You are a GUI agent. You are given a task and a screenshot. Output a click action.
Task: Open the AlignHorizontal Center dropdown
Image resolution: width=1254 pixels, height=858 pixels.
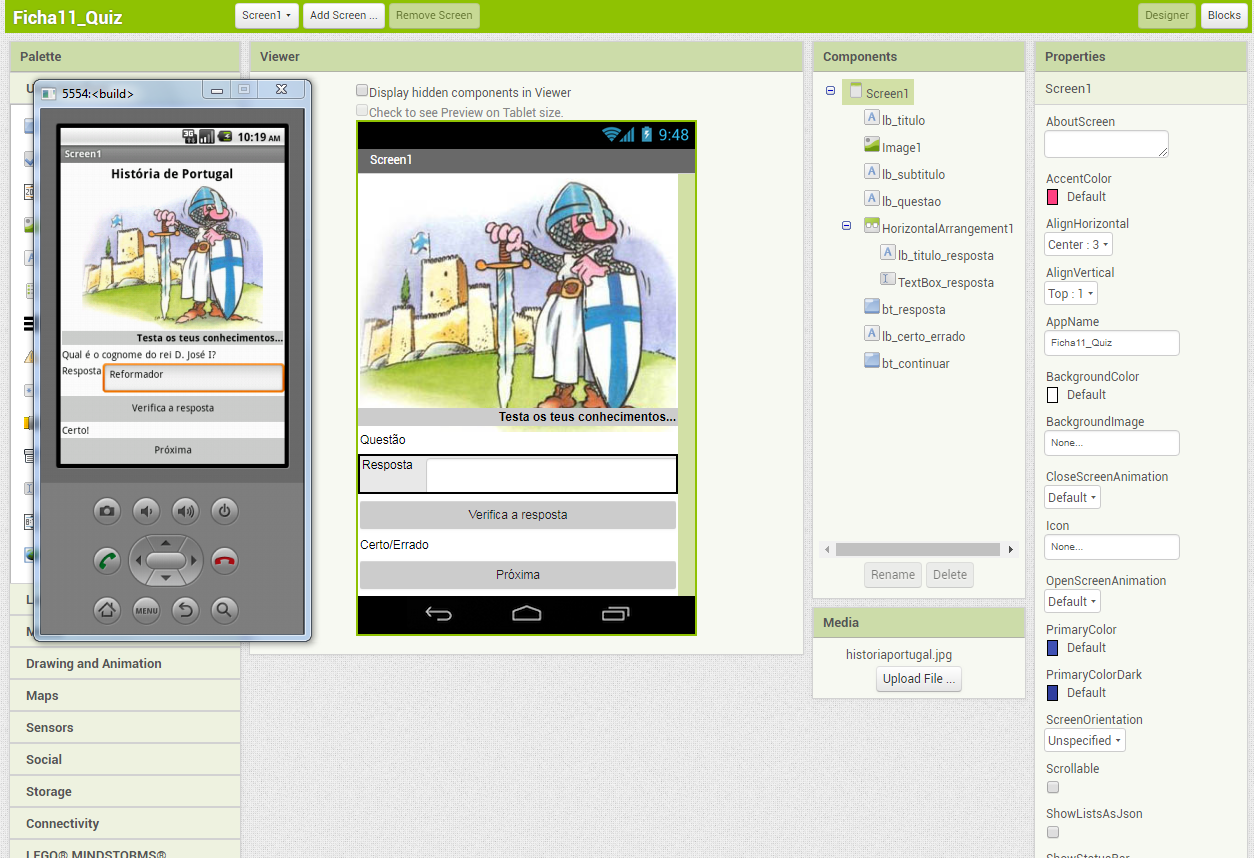tap(1078, 244)
